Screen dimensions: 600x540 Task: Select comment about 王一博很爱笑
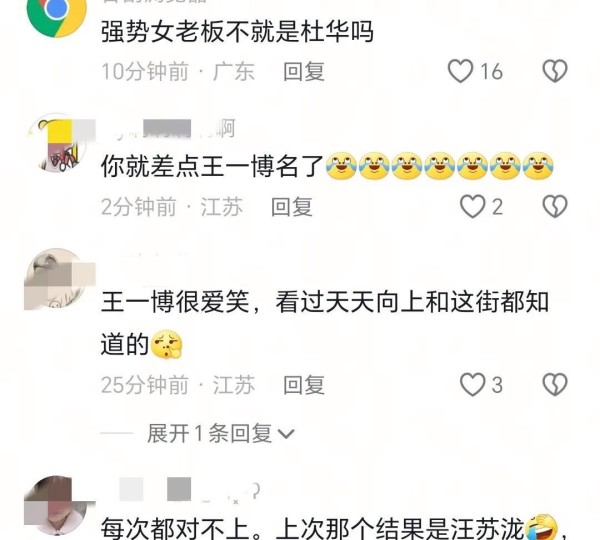point(325,323)
